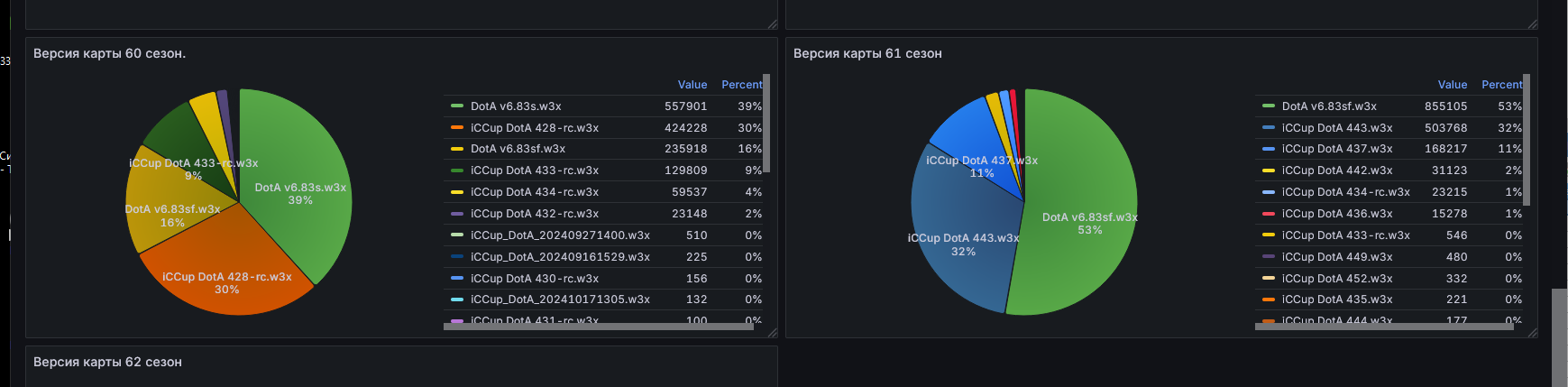
Task: Select iCCup DotA 430-rc.w3x legend entry
Action: [534, 279]
